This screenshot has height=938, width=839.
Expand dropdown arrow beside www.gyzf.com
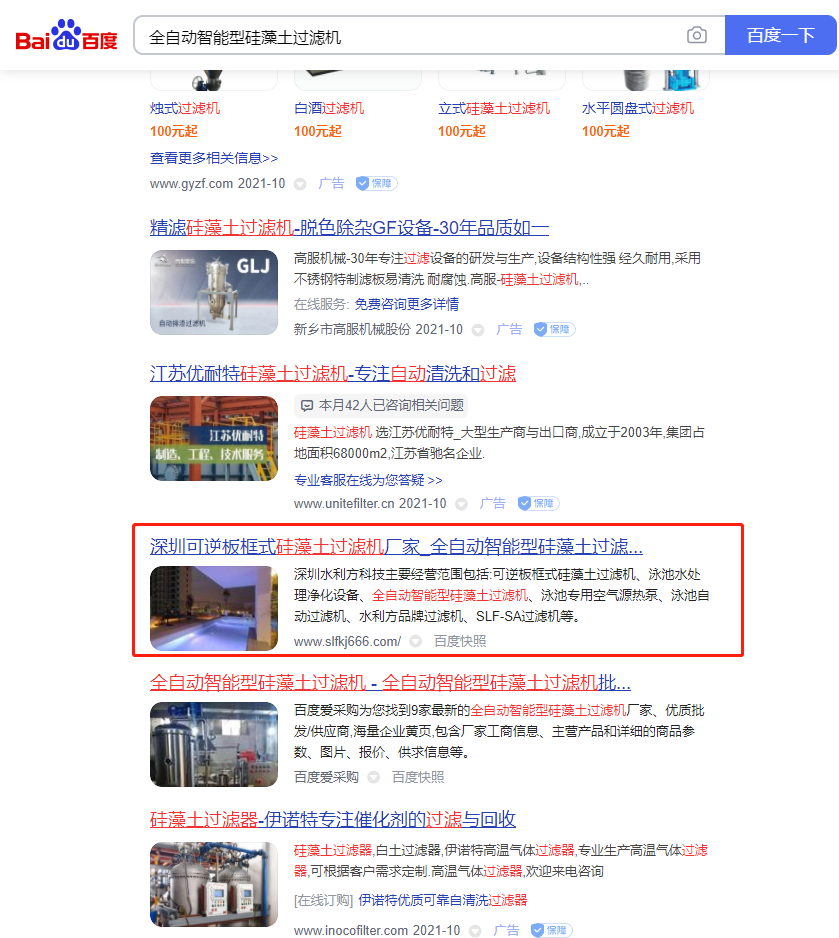pyautogui.click(x=300, y=184)
